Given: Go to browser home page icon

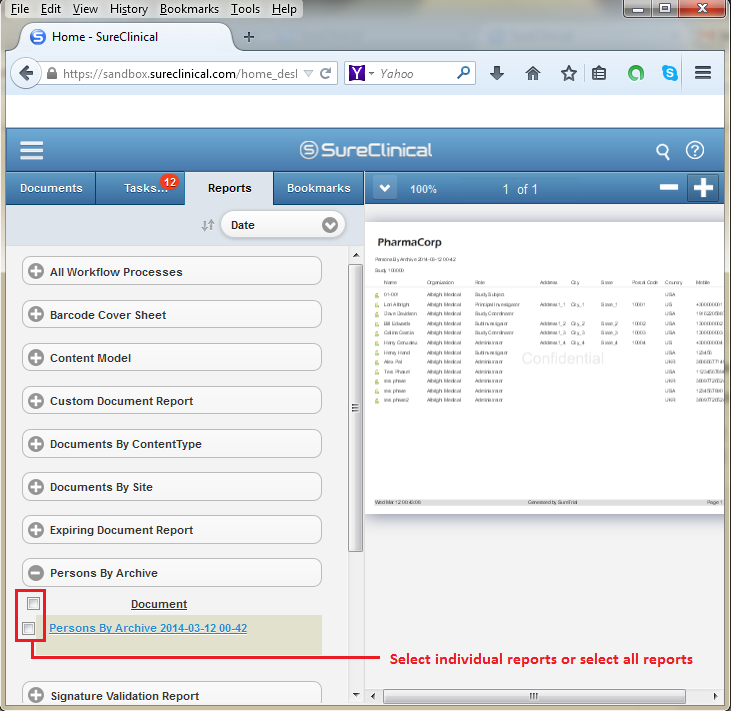Looking at the screenshot, I should [532, 73].
